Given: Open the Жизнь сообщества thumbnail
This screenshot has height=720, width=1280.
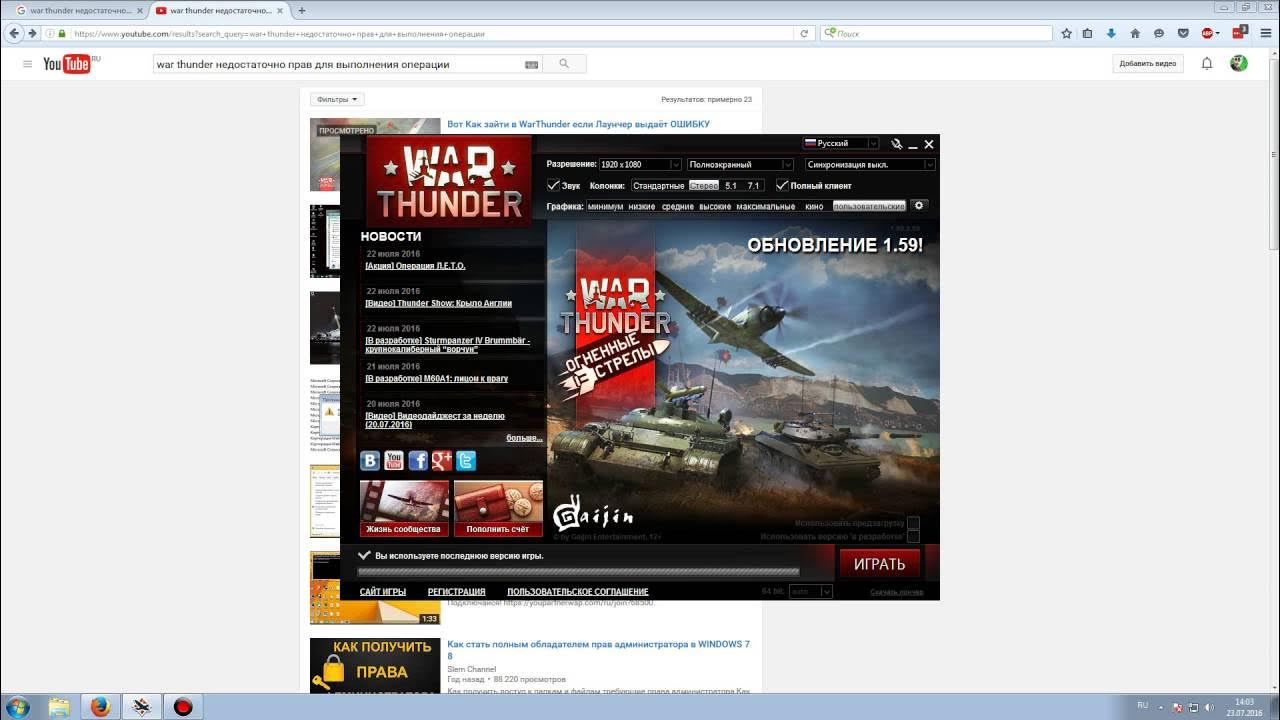Looking at the screenshot, I should pos(404,508).
